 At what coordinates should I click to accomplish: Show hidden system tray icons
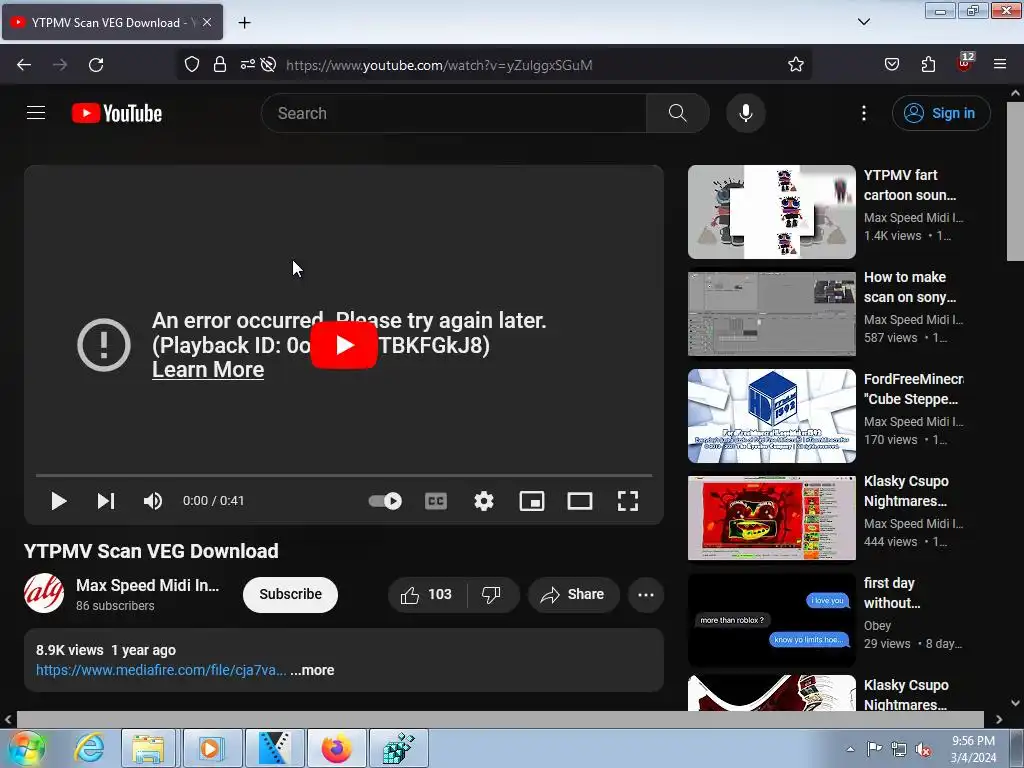click(x=850, y=749)
